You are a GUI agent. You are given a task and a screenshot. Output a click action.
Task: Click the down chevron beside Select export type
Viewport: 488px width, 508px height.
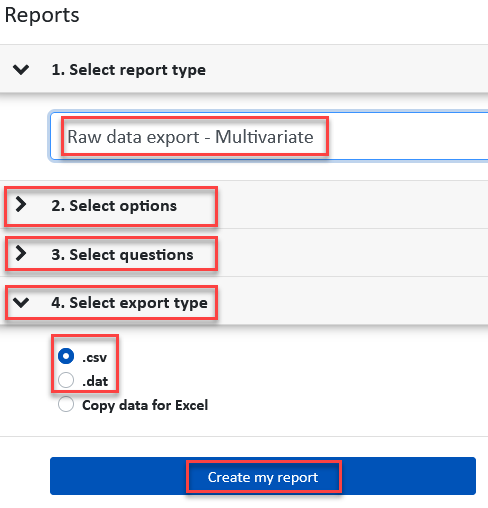21,302
